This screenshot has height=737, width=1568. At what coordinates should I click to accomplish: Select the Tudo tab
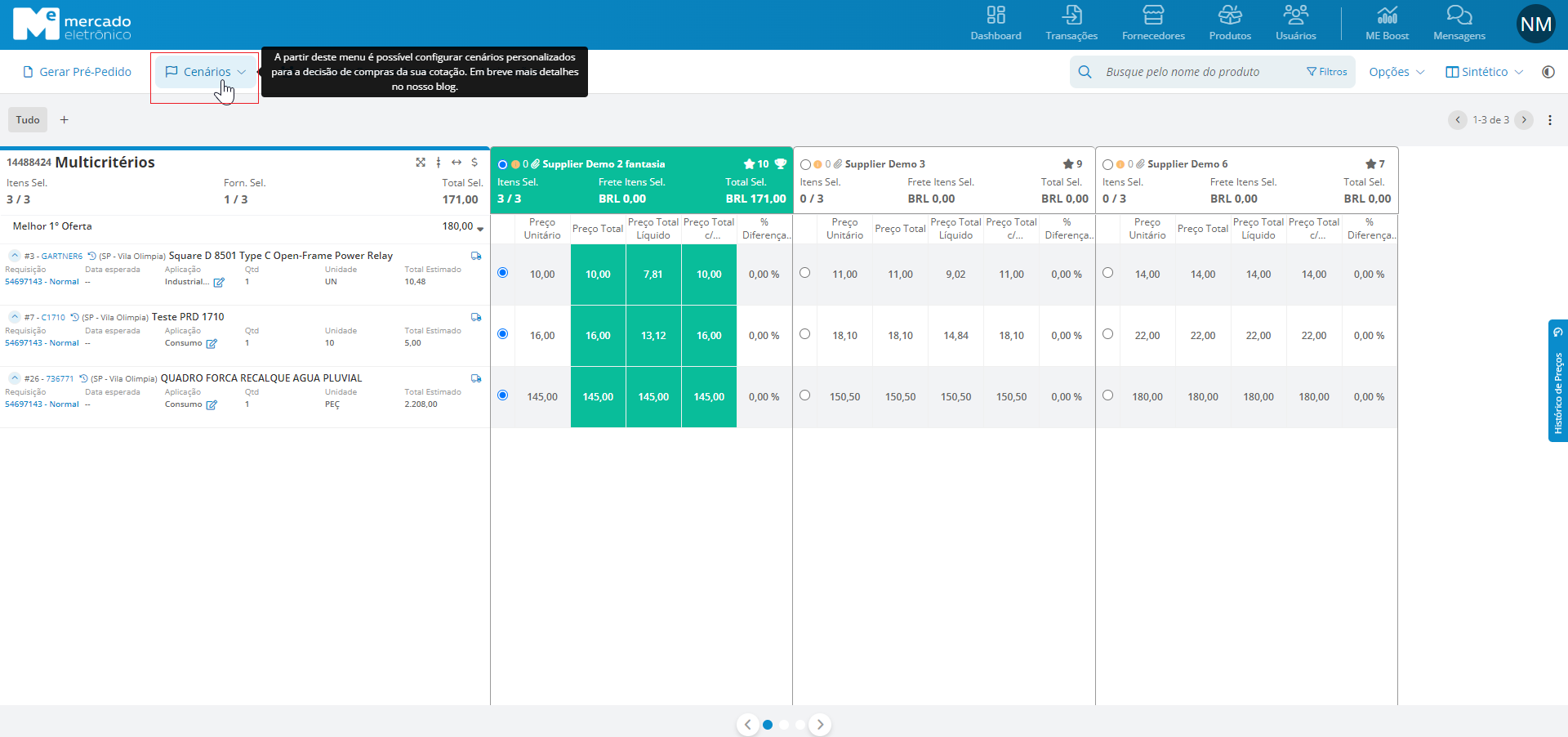click(28, 120)
